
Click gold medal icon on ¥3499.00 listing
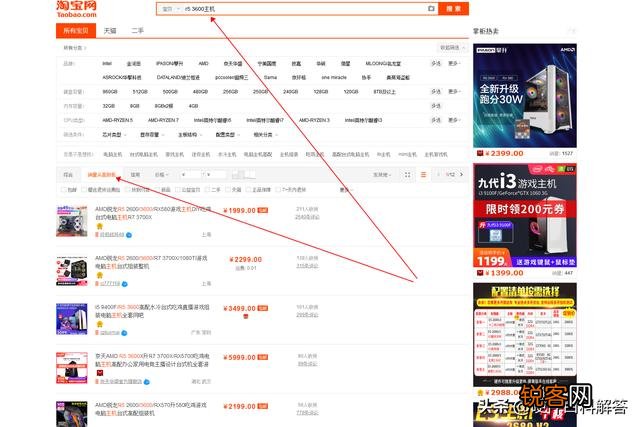coord(100,324)
